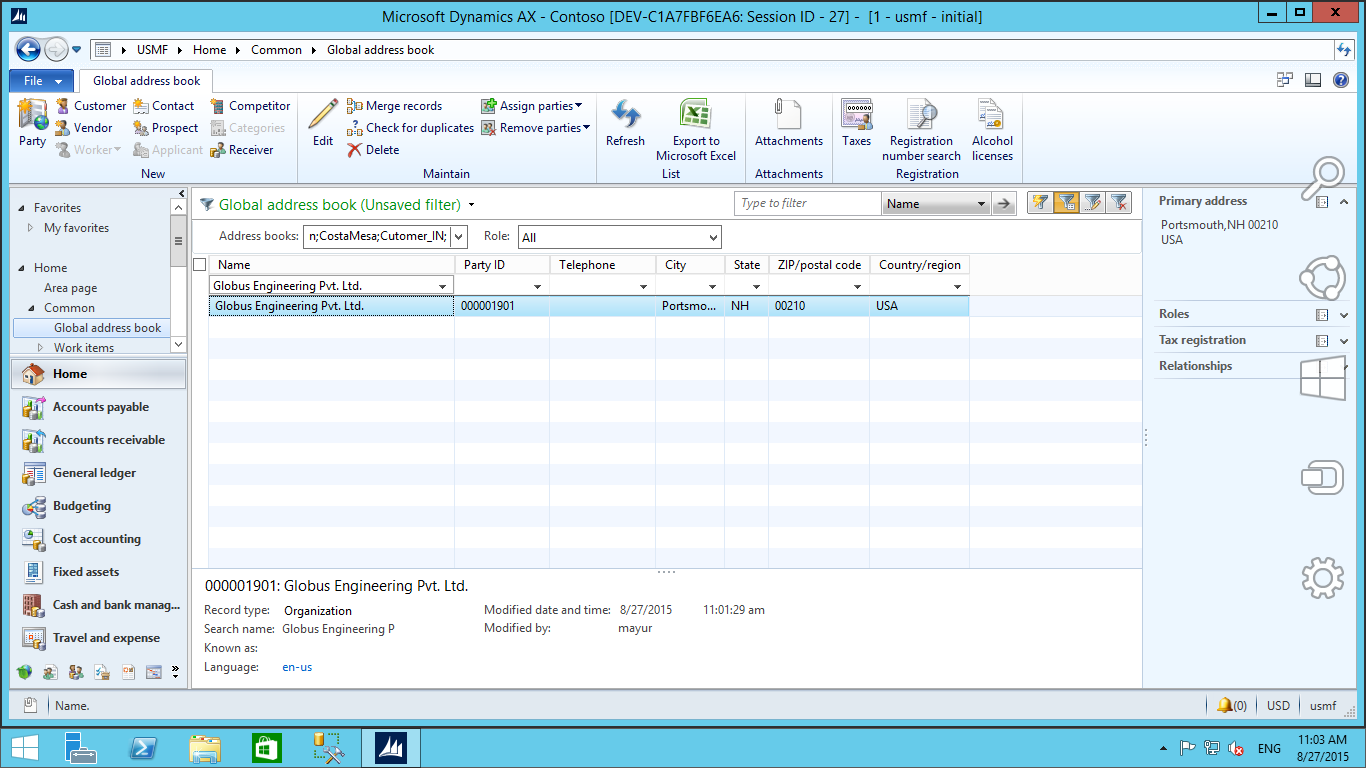Open the Help icon in title area

[x=1339, y=80]
